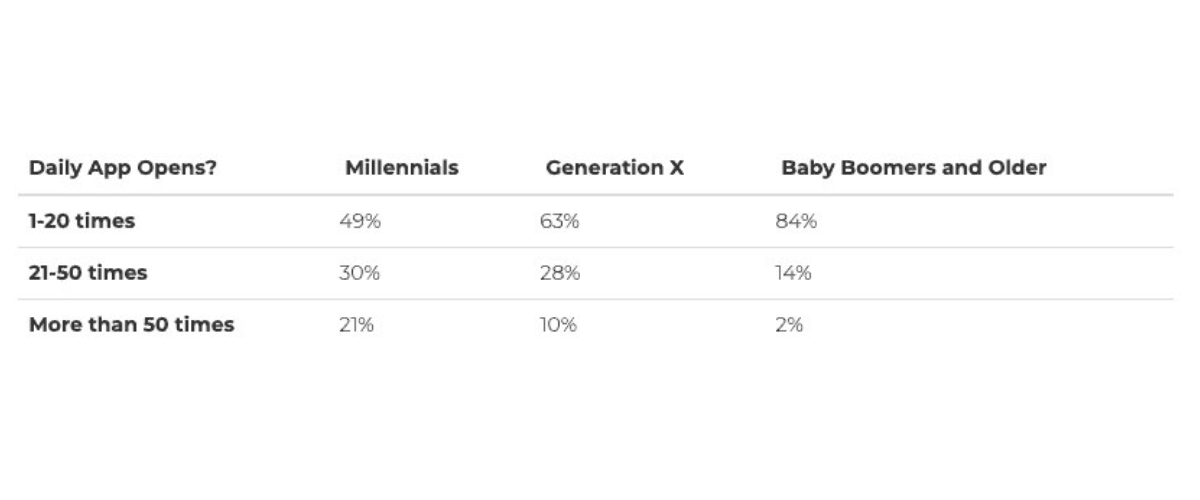
Task: Select the 21% Millennials cell
Action: coord(356,325)
